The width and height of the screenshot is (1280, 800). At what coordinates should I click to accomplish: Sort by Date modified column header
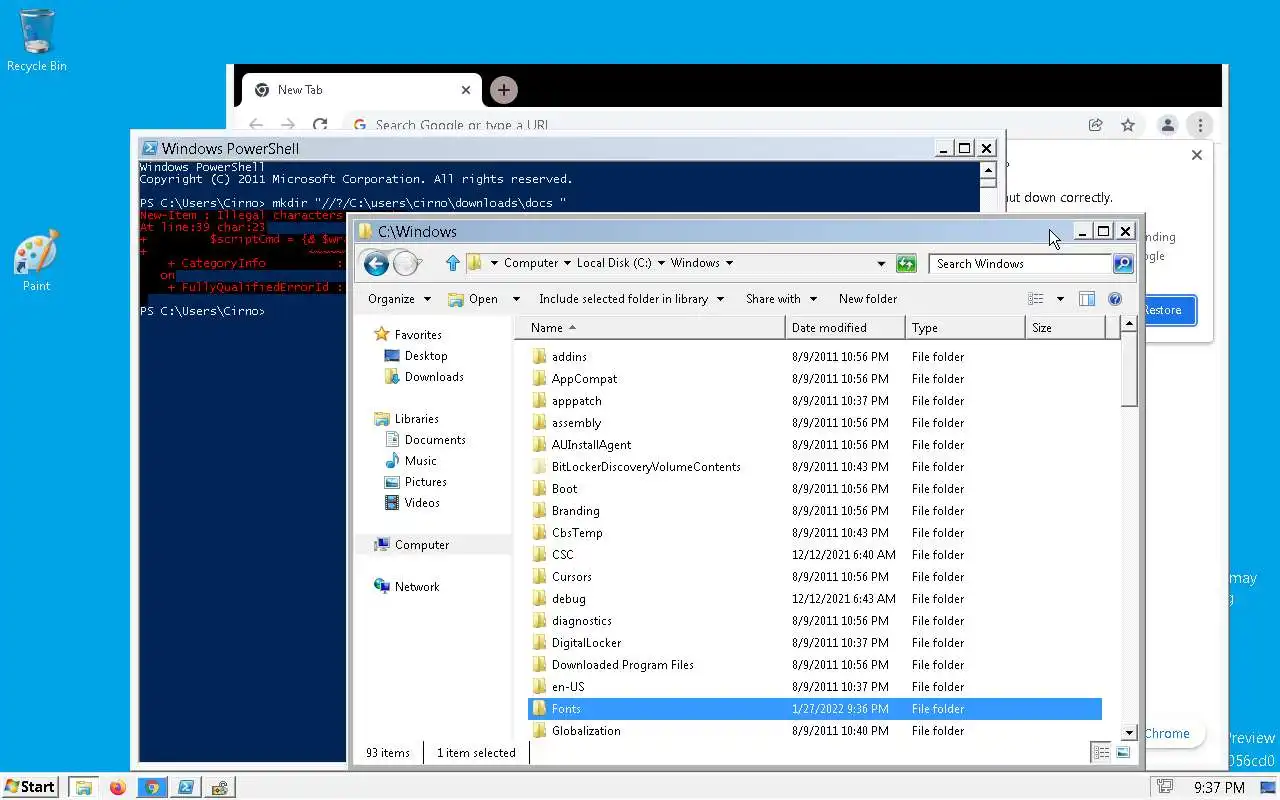tap(846, 328)
